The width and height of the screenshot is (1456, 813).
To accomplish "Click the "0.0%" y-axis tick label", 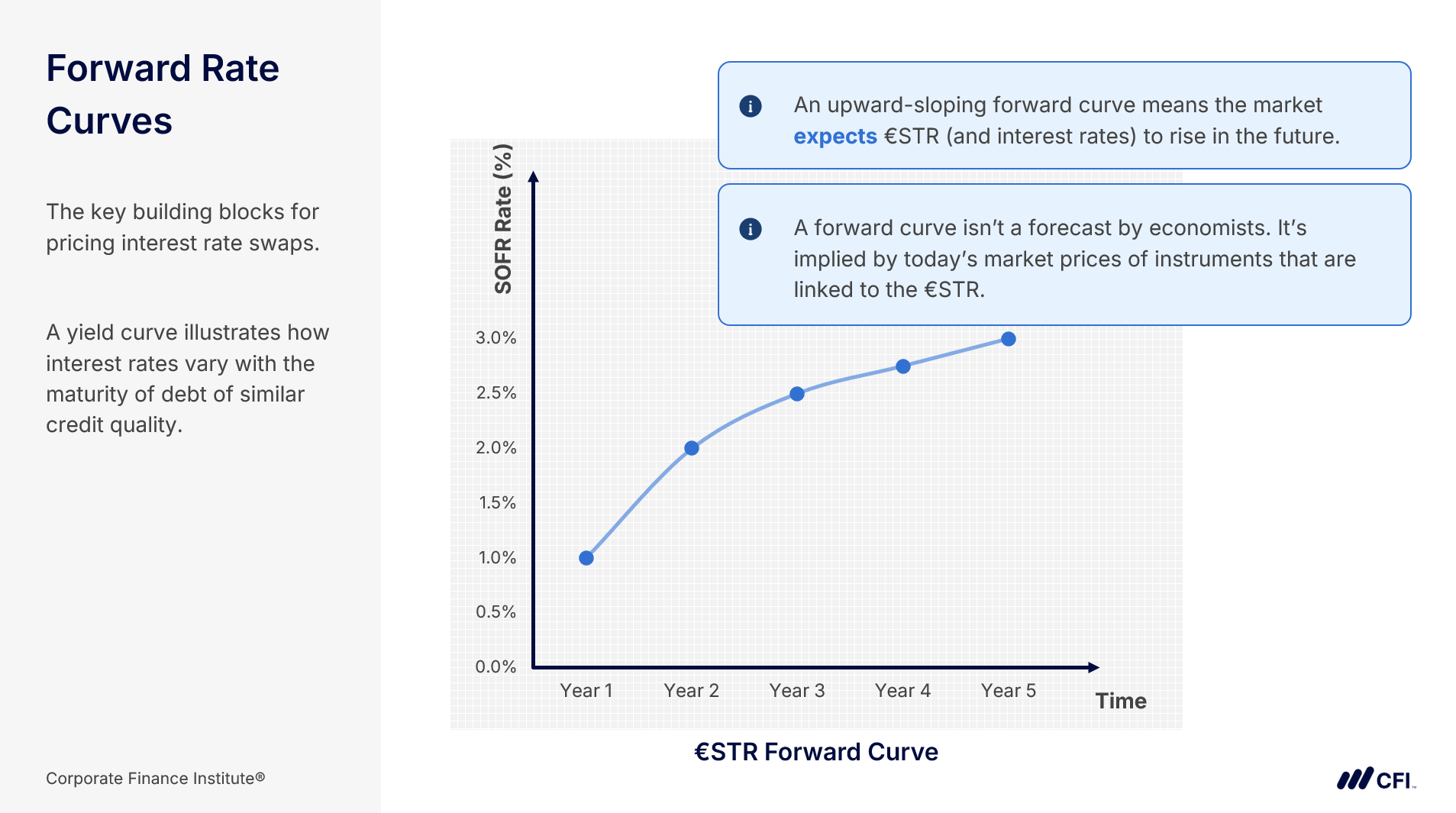I will pos(496,667).
